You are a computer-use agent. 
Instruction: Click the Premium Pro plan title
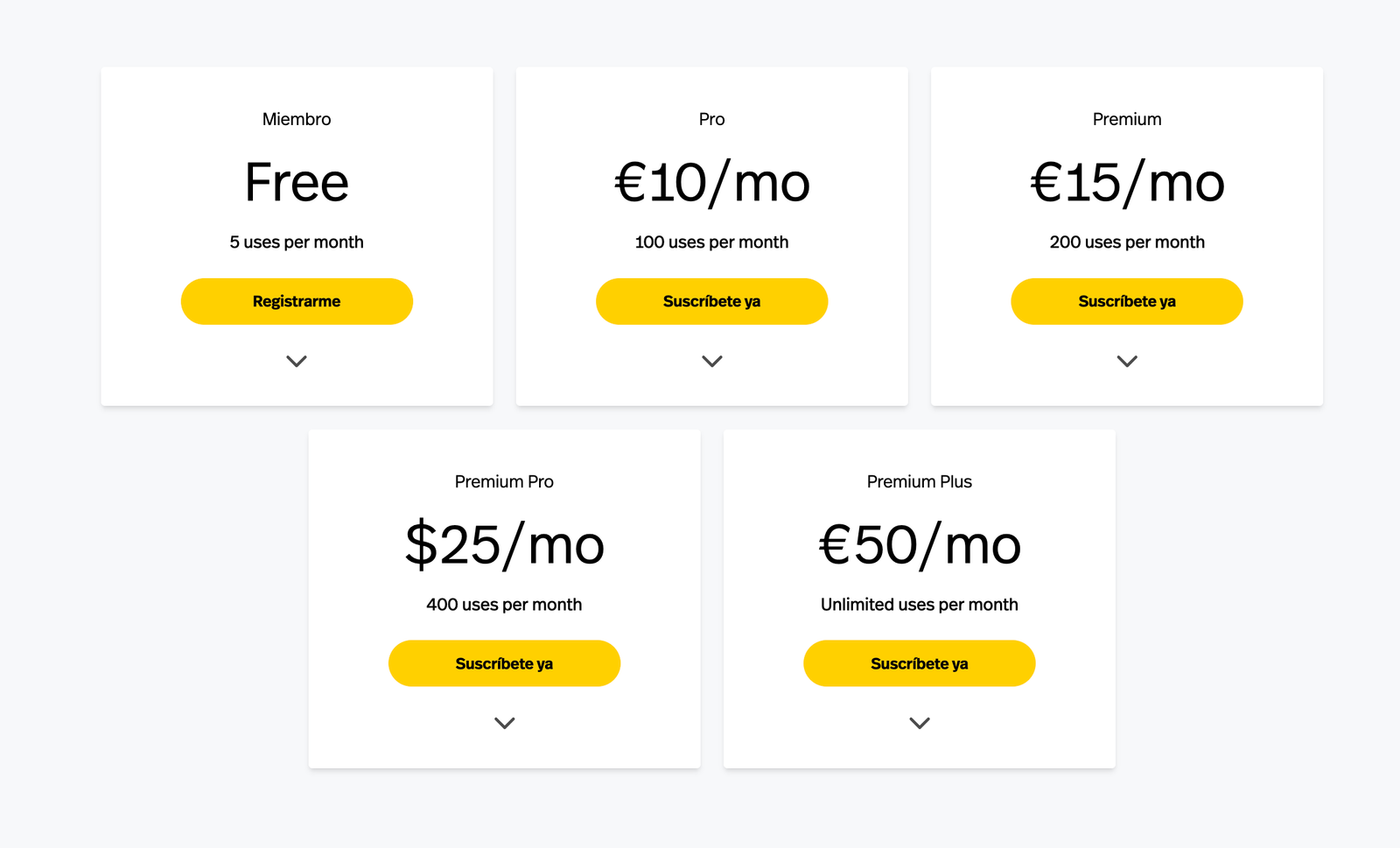click(504, 481)
